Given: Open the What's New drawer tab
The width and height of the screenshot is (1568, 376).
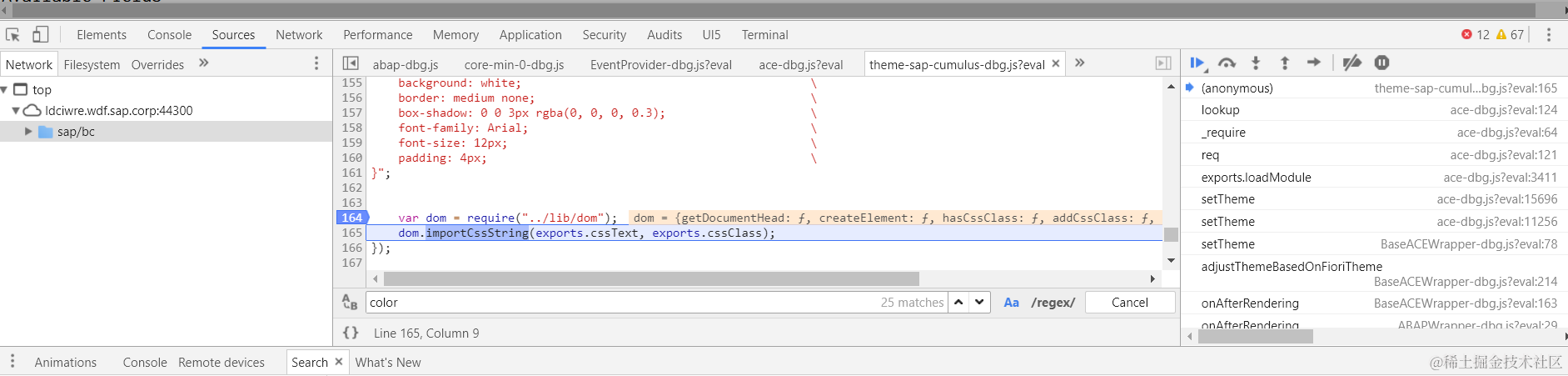Looking at the screenshot, I should 388,363.
